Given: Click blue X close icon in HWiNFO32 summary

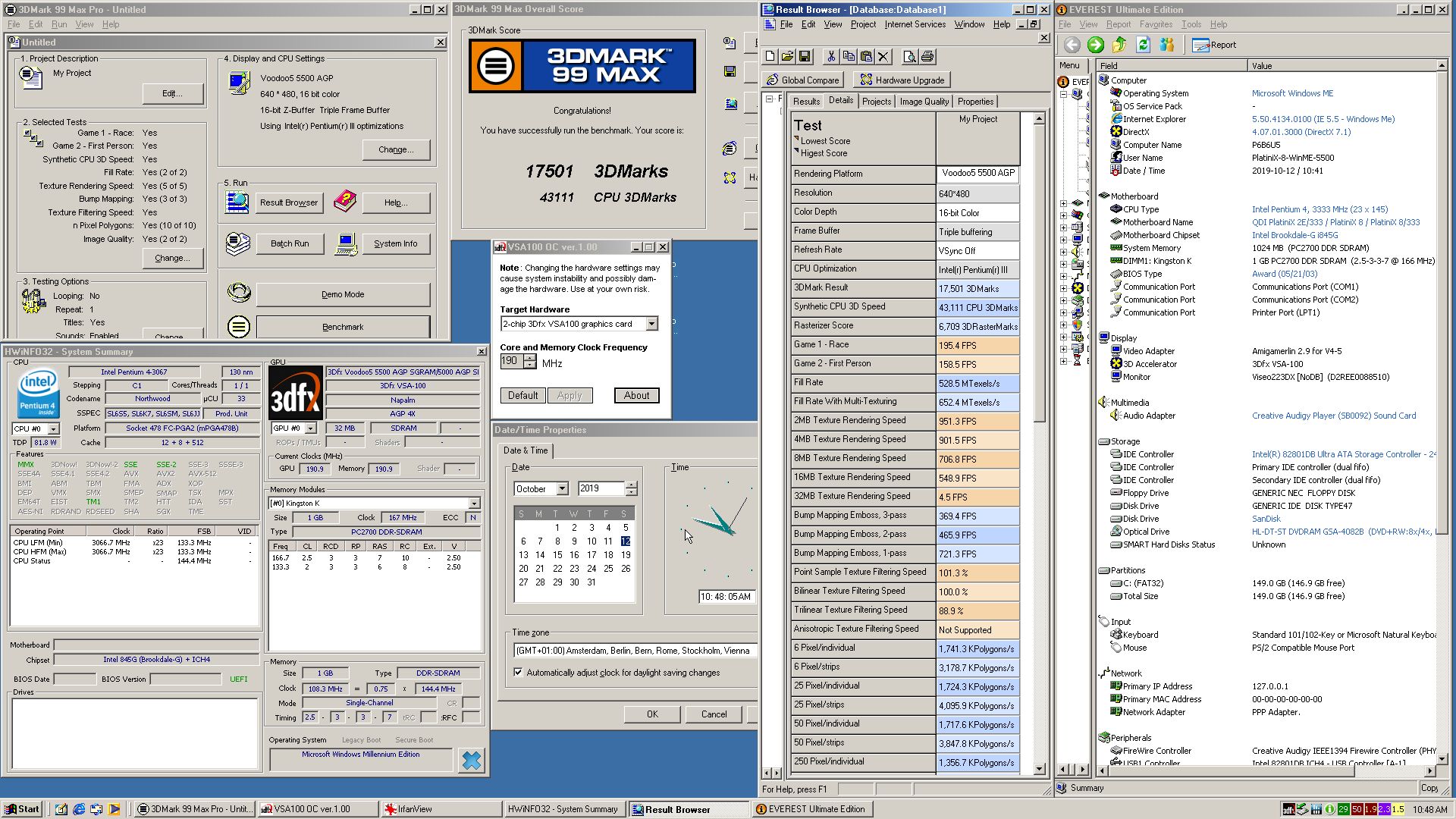Looking at the screenshot, I should (472, 759).
